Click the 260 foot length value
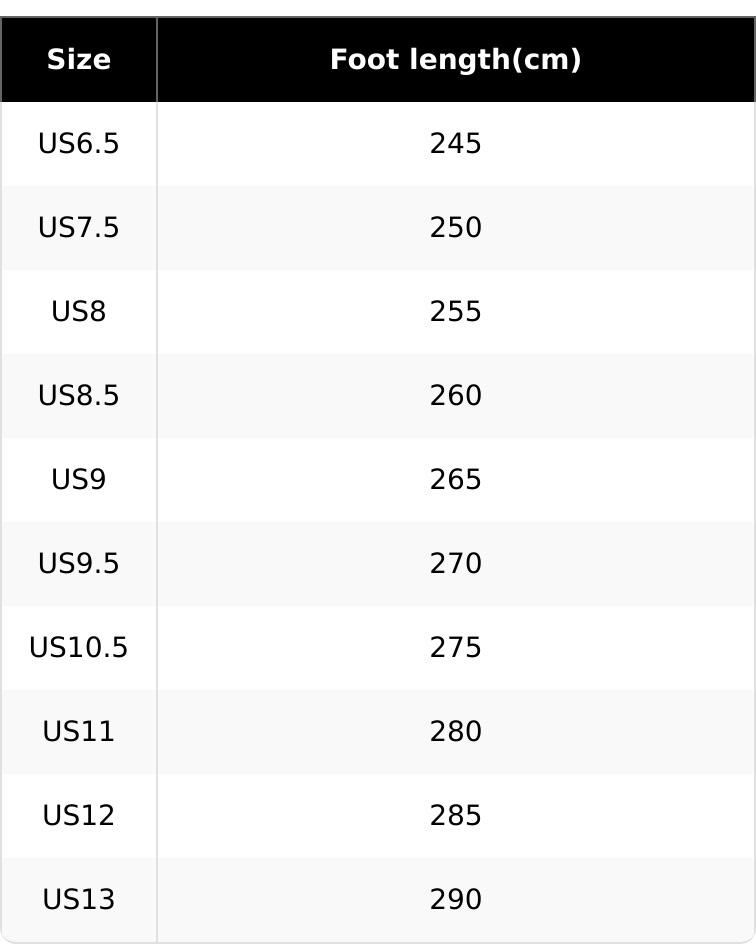Viewport: 756px width, 944px height. [455, 396]
